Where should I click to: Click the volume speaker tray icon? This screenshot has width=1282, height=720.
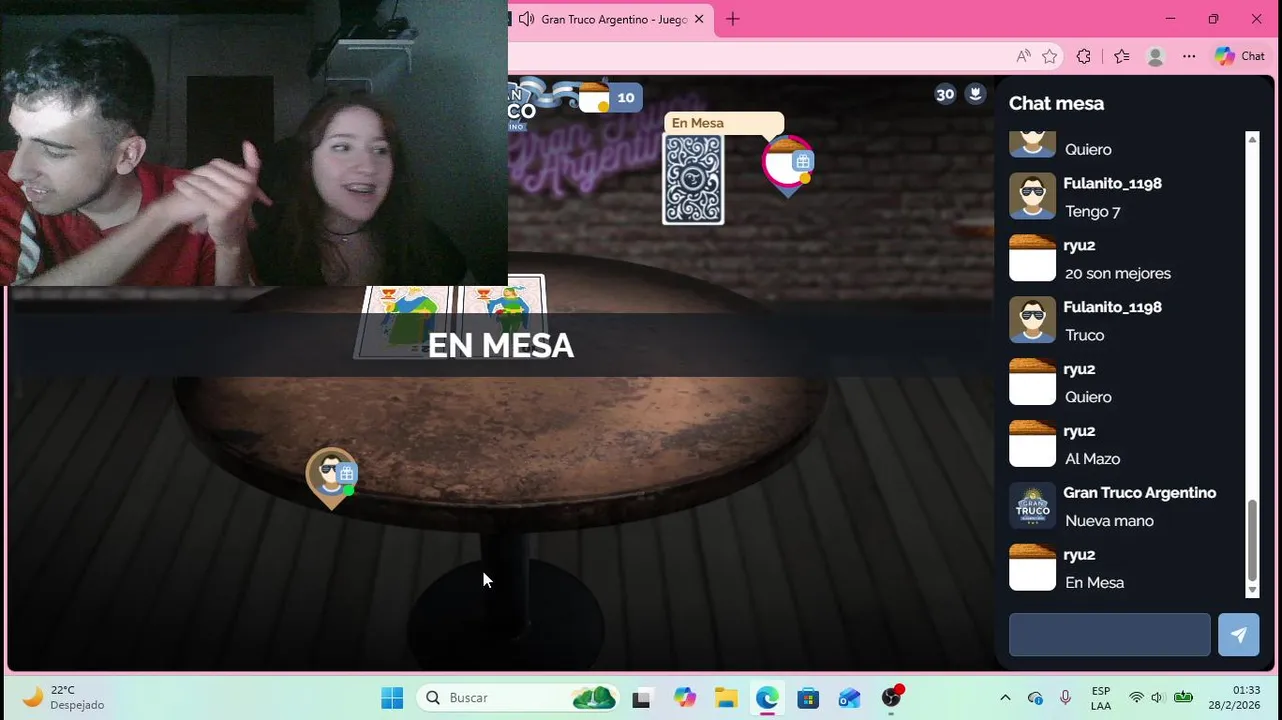click(x=1157, y=698)
